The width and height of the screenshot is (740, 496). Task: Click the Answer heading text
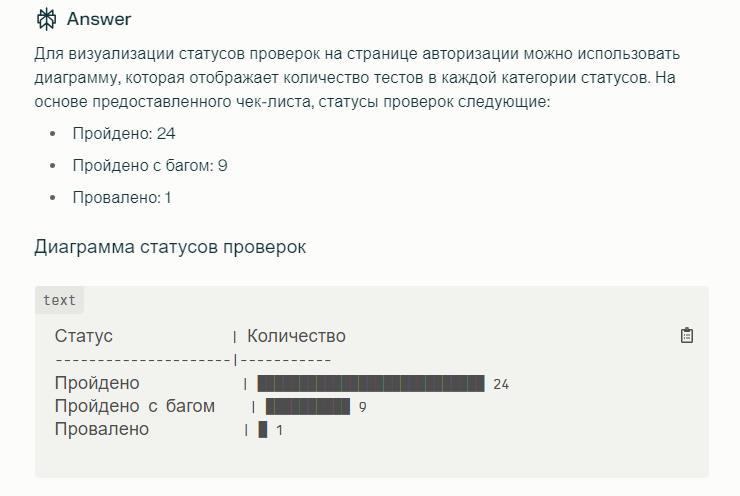(x=99, y=19)
